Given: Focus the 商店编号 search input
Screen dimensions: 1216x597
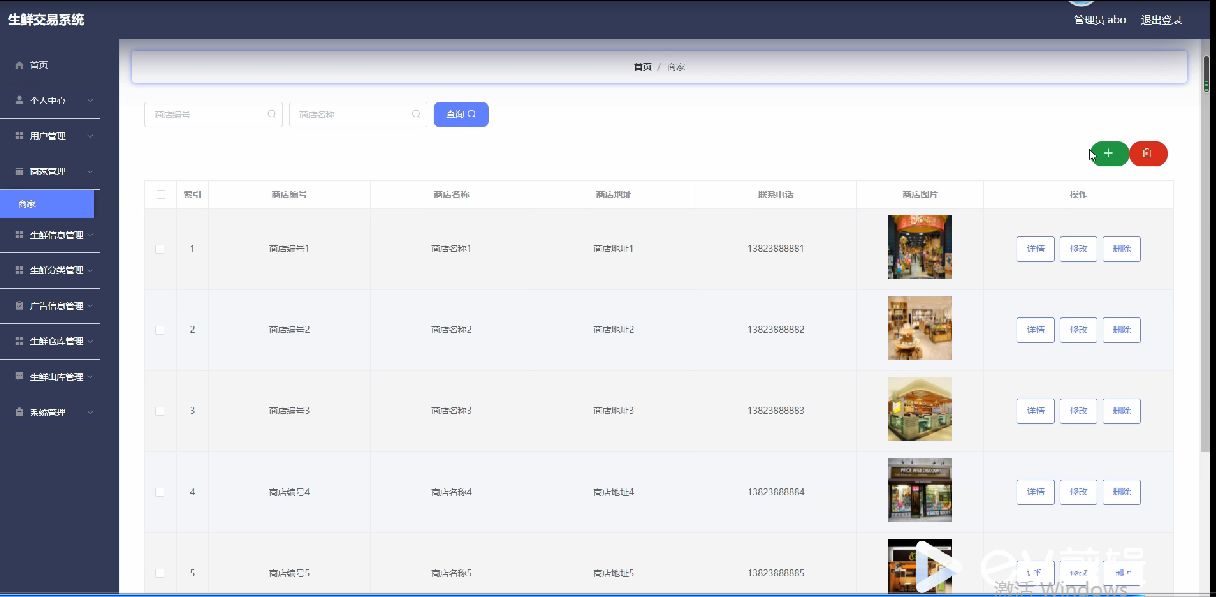Looking at the screenshot, I should 213,114.
